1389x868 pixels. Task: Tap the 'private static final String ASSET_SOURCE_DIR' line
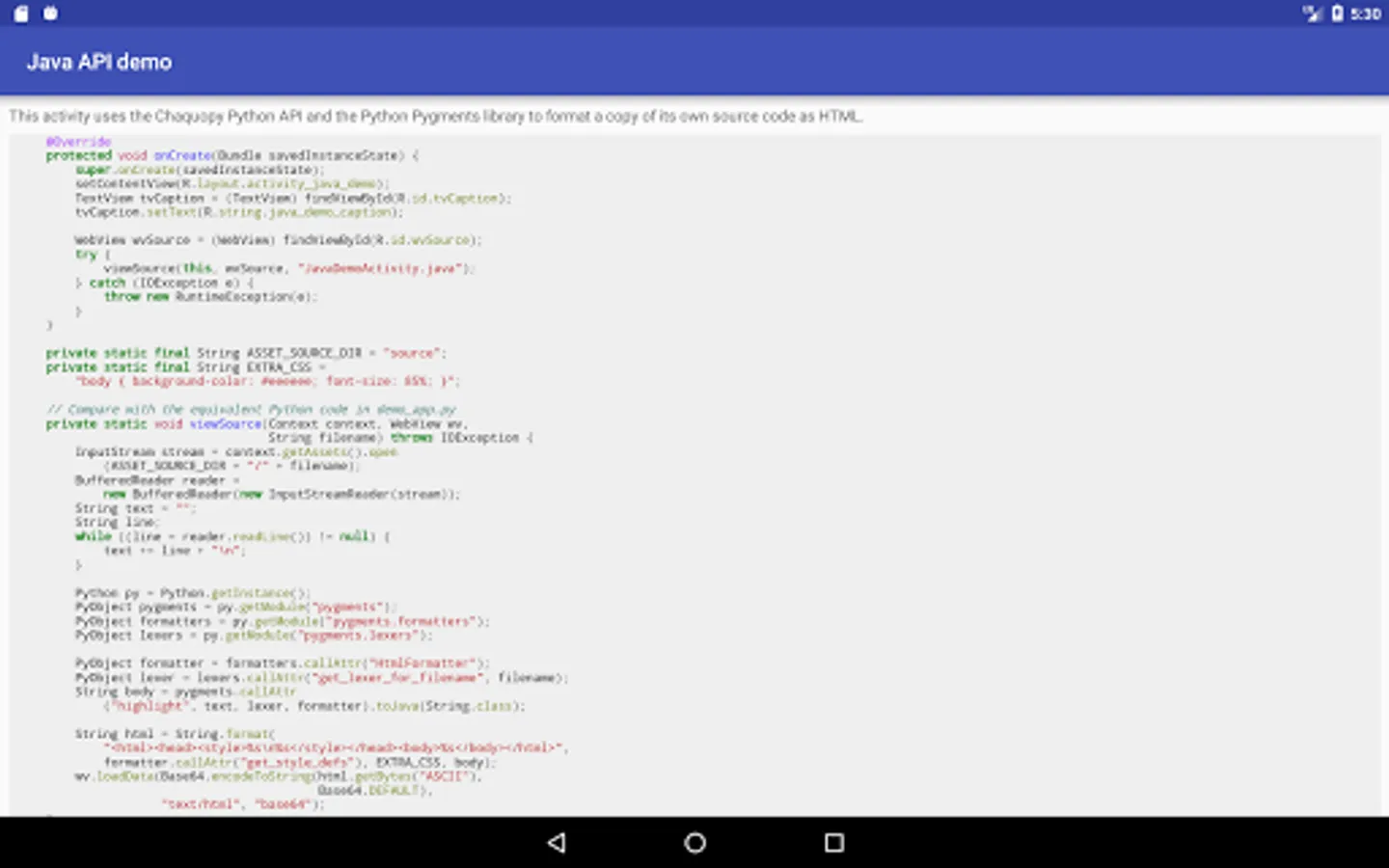tap(246, 353)
